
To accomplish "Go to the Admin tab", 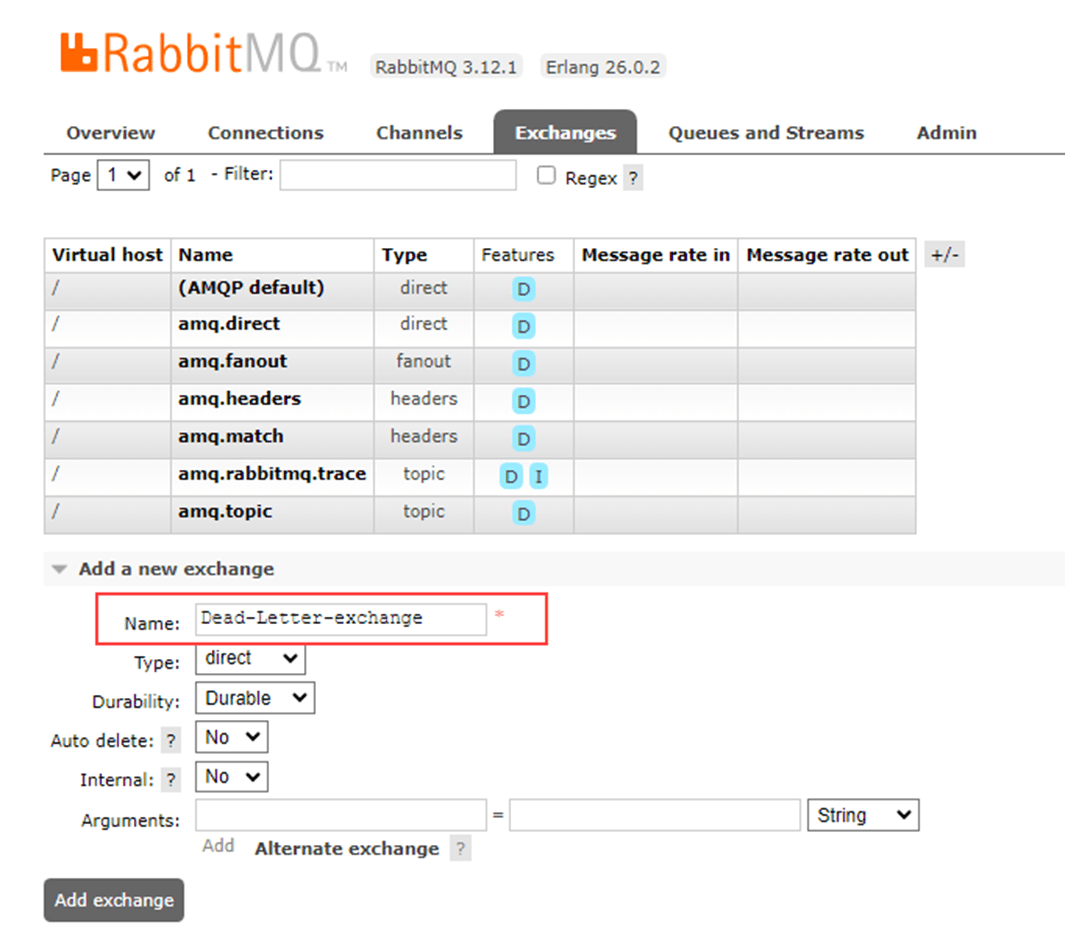I will point(947,133).
